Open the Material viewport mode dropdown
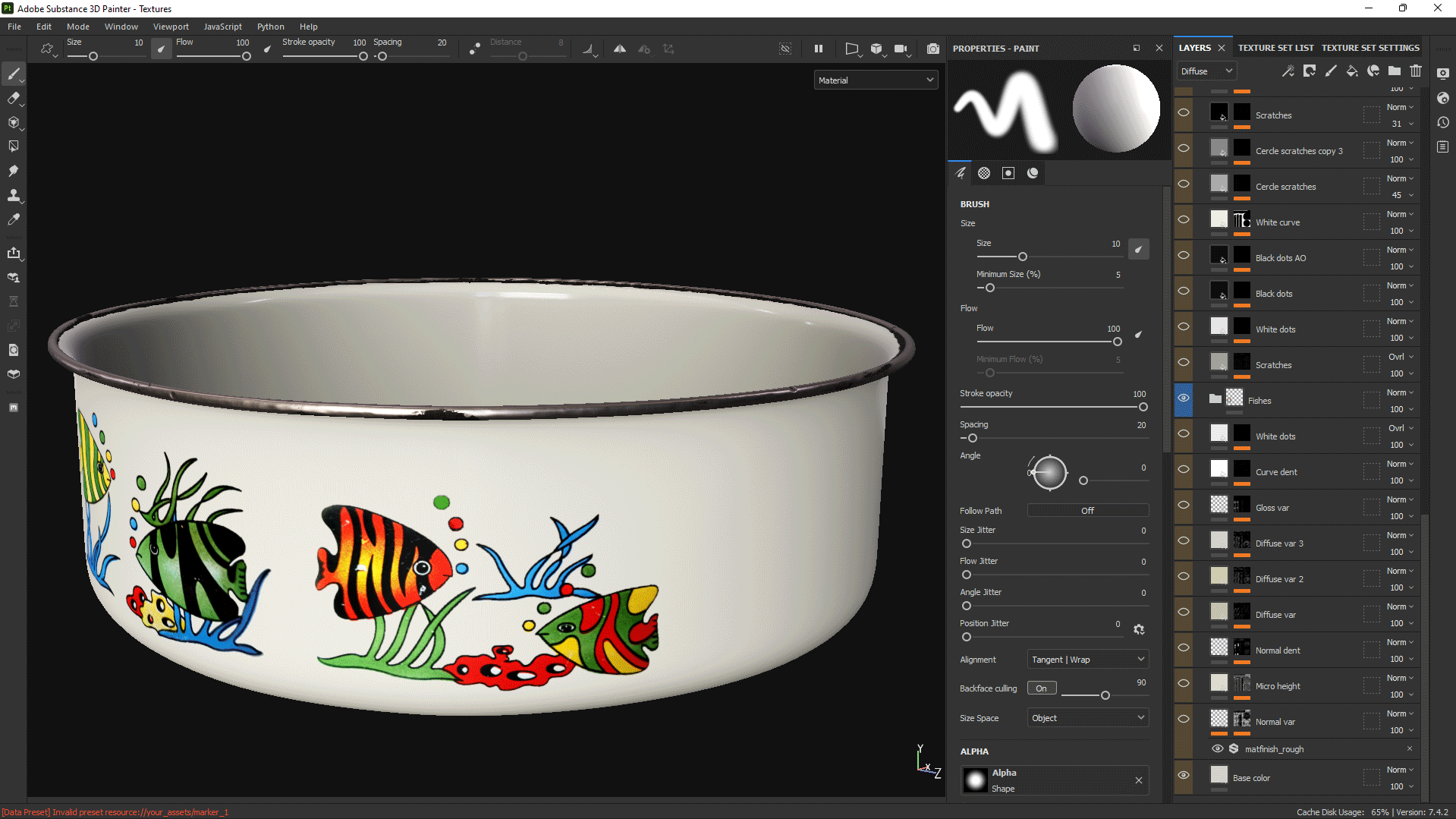 (876, 80)
